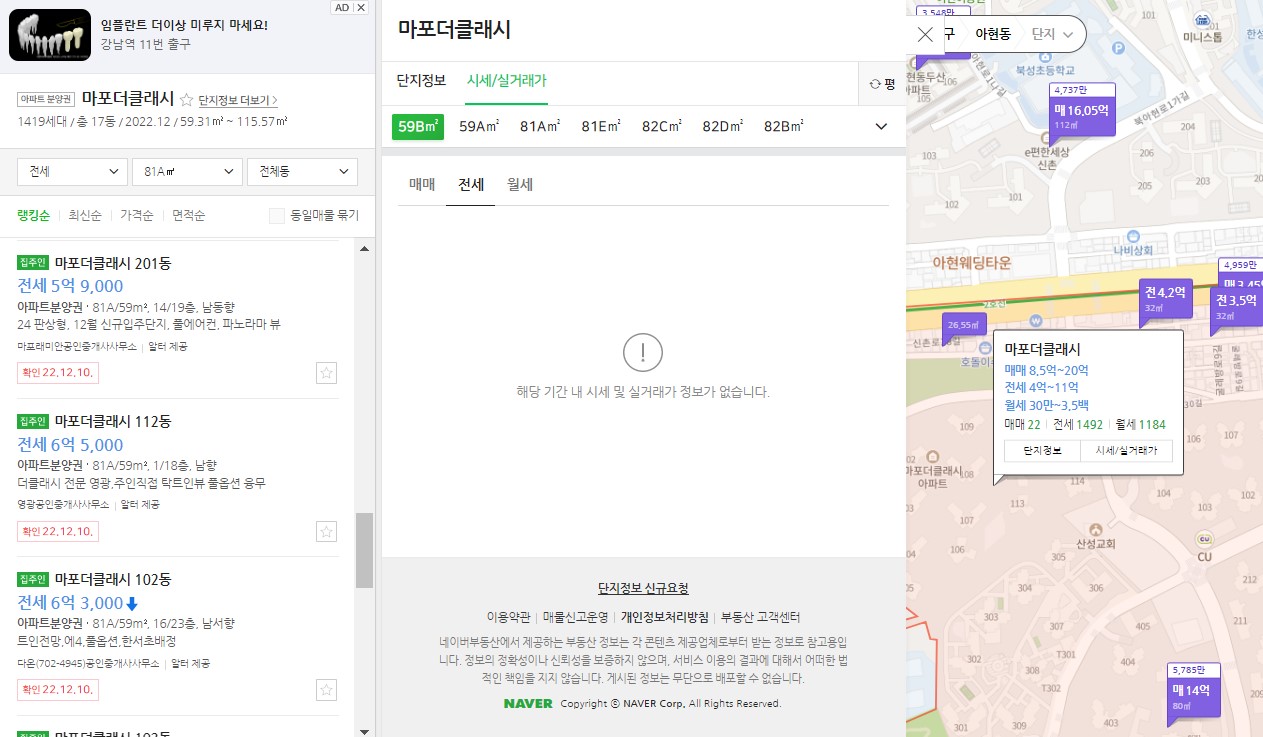
Task: Open the 전세 deal type dropdown
Action: pyautogui.click(x=72, y=172)
